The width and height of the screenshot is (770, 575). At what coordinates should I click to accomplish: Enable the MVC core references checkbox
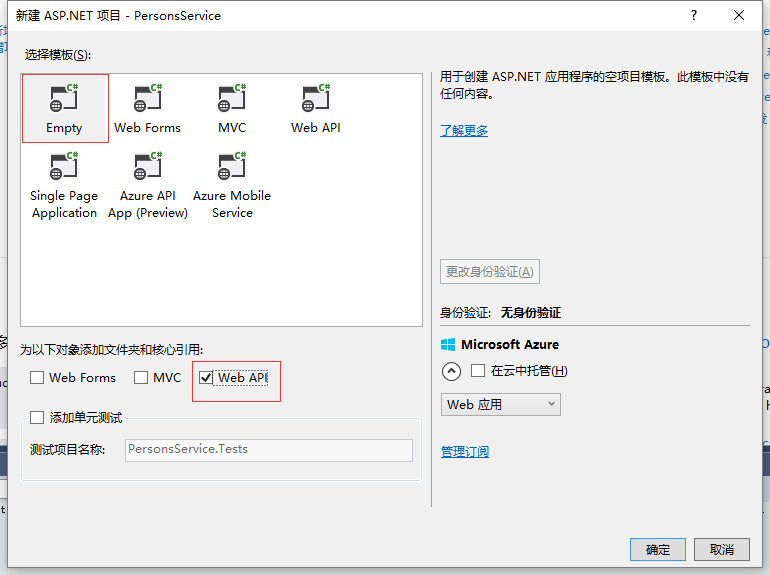coord(141,378)
